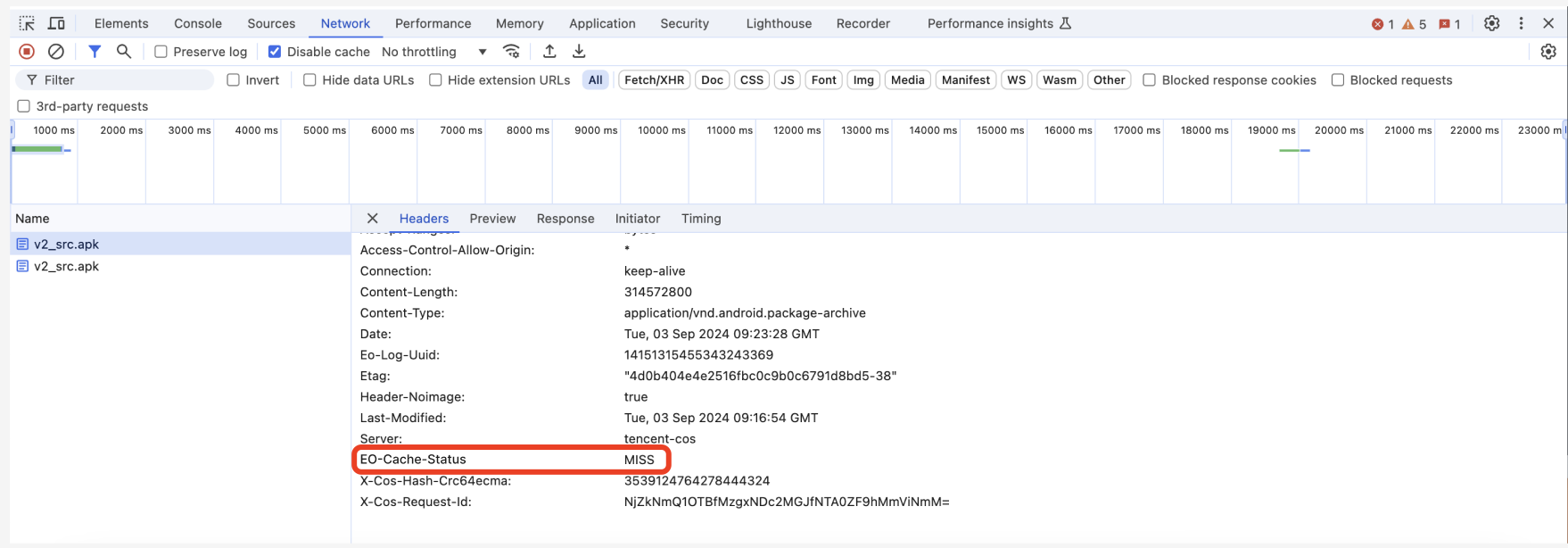
Task: Switch to the Console tab
Action: point(198,23)
